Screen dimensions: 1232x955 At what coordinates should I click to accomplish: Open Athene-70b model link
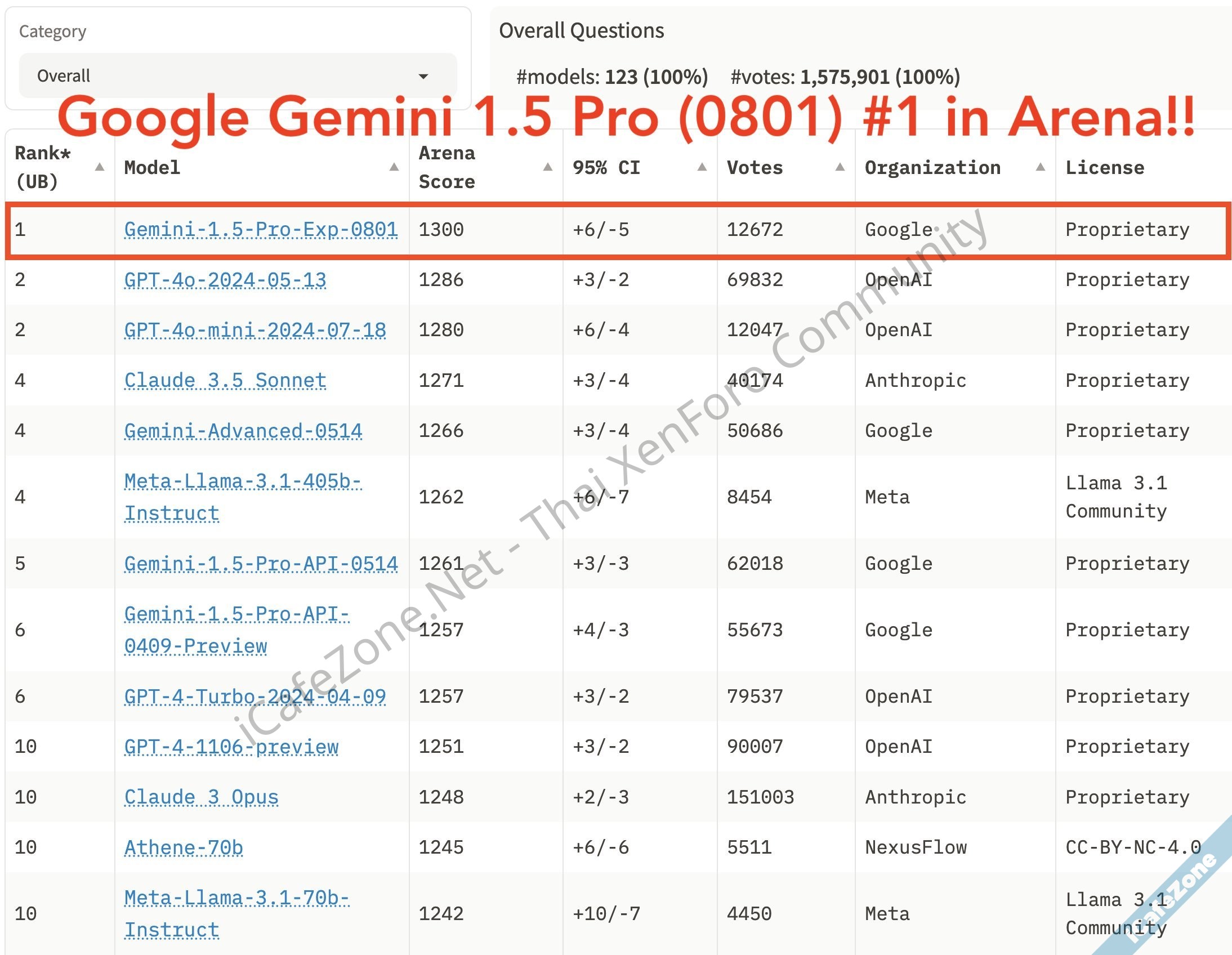coord(184,847)
